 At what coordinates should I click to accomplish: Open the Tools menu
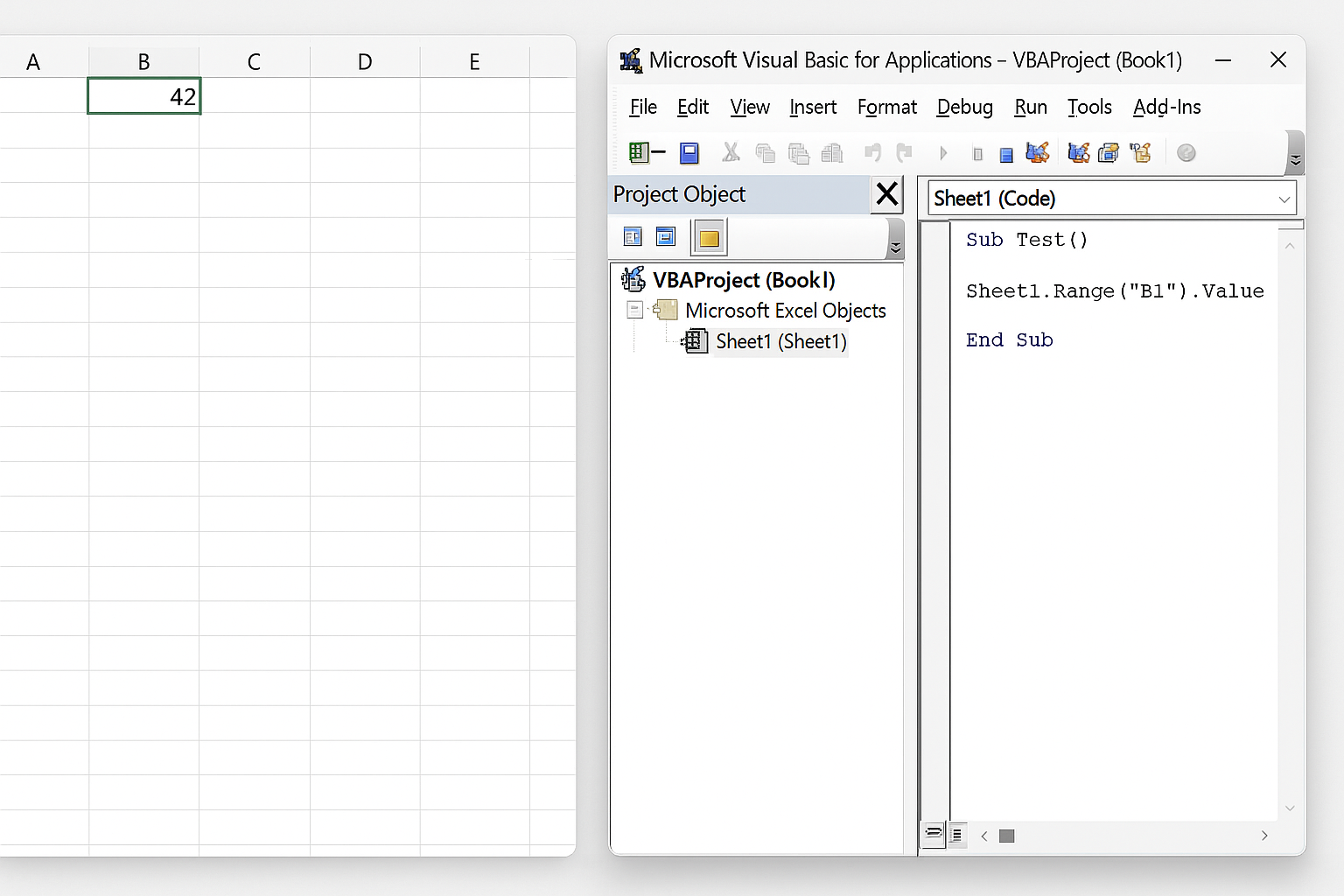1089,107
